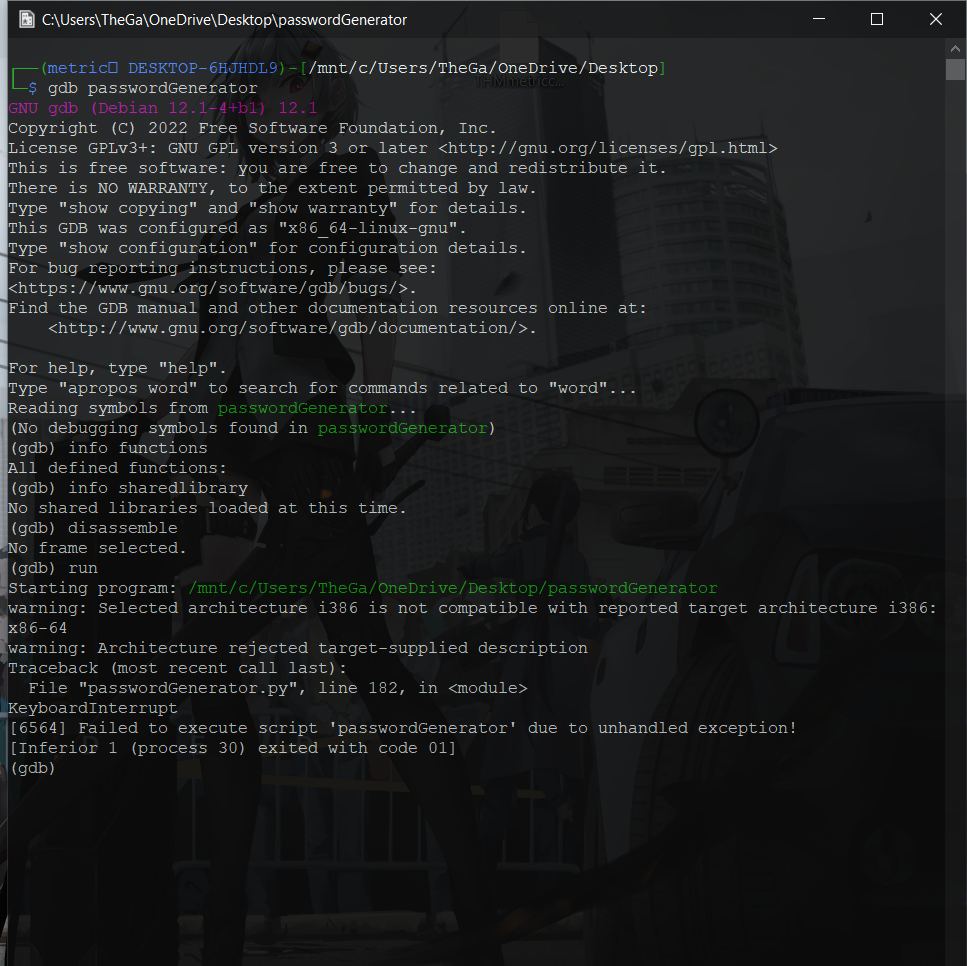The height and width of the screenshot is (966, 967).
Task: Click the 'gdb passwordGenerator' command line
Action: click(x=152, y=88)
